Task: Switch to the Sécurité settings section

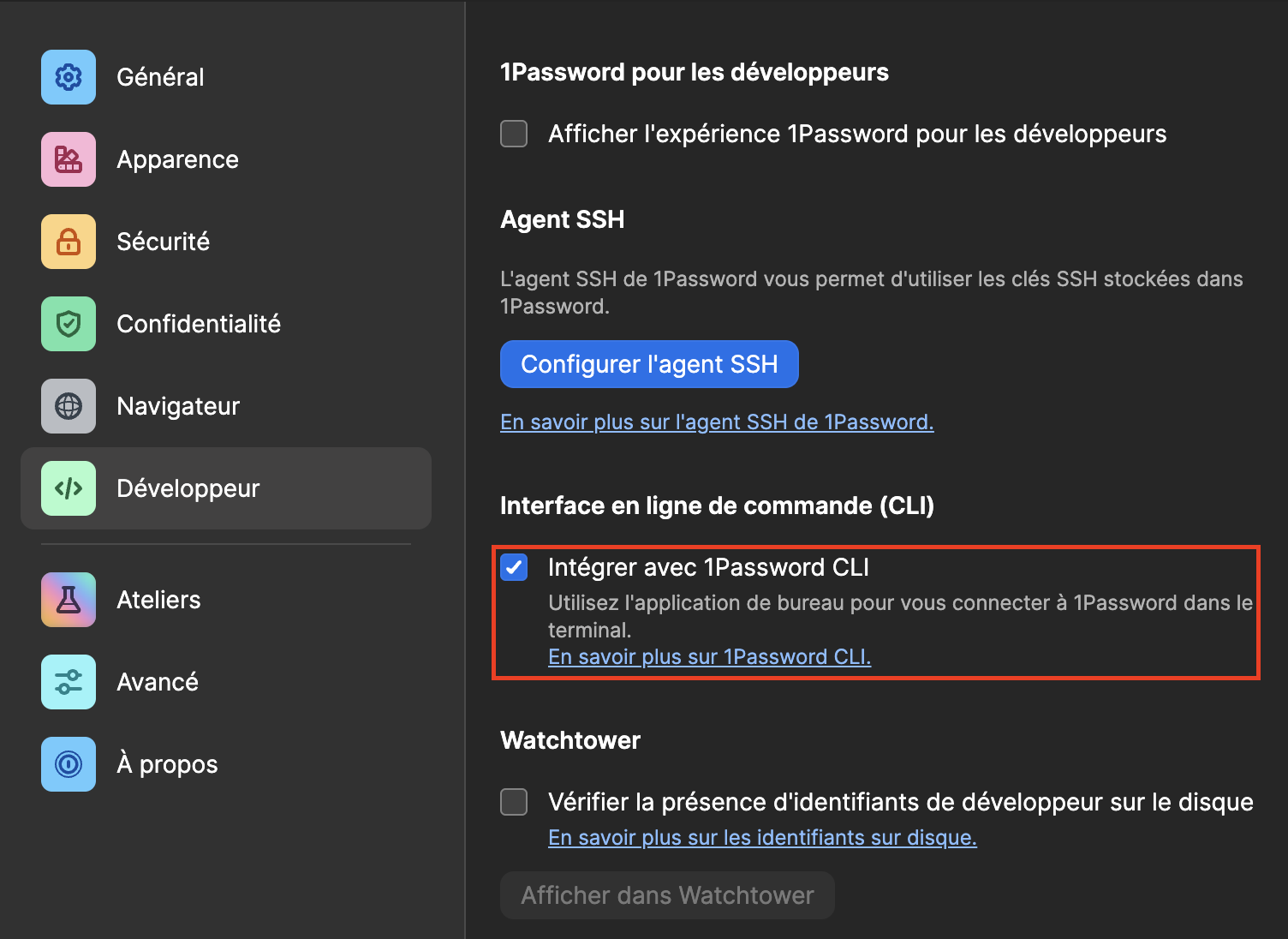Action: click(x=163, y=242)
